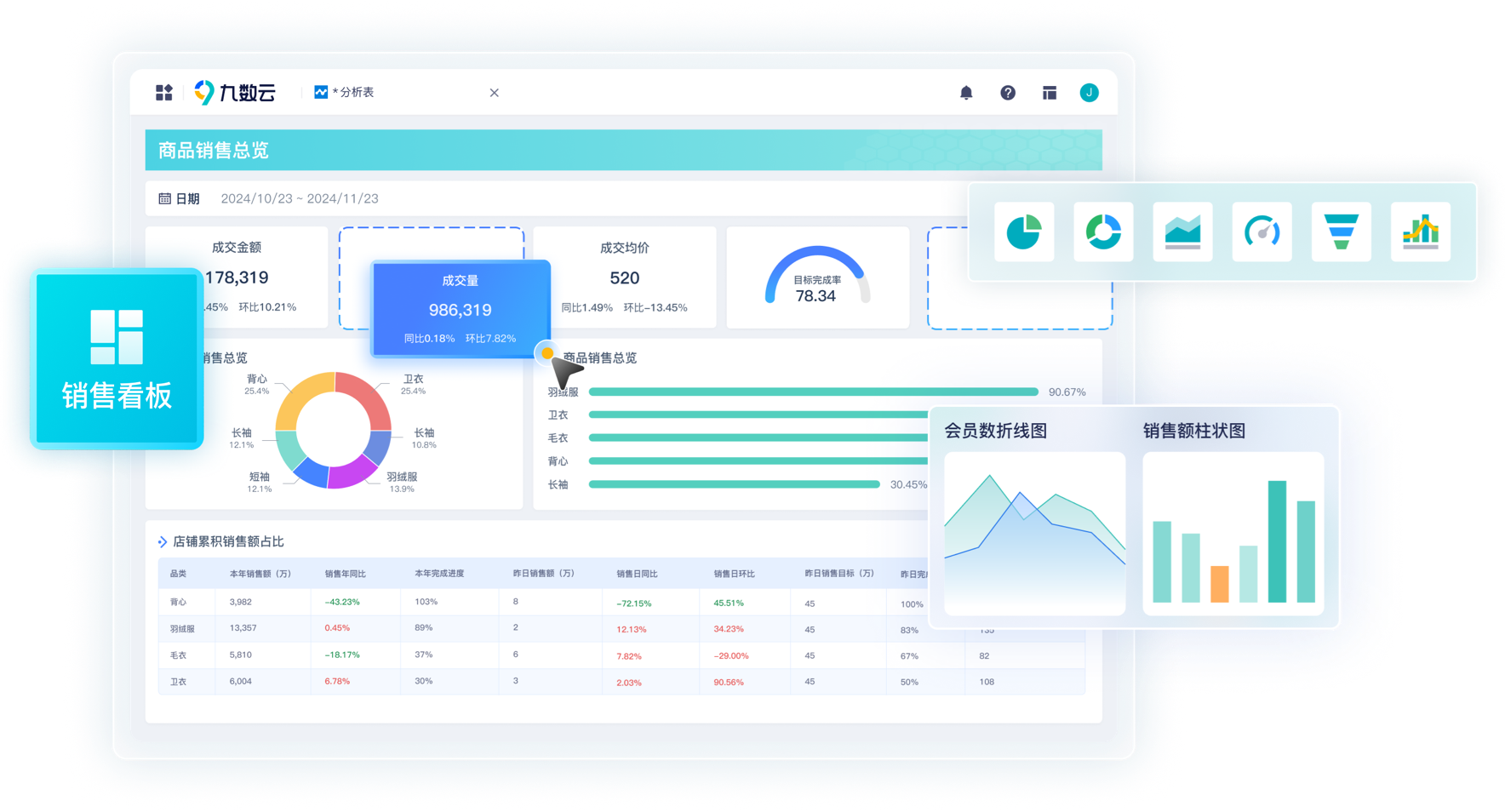Select the gauge chart type icon
Screen dimensions: 1505x812
(1262, 232)
